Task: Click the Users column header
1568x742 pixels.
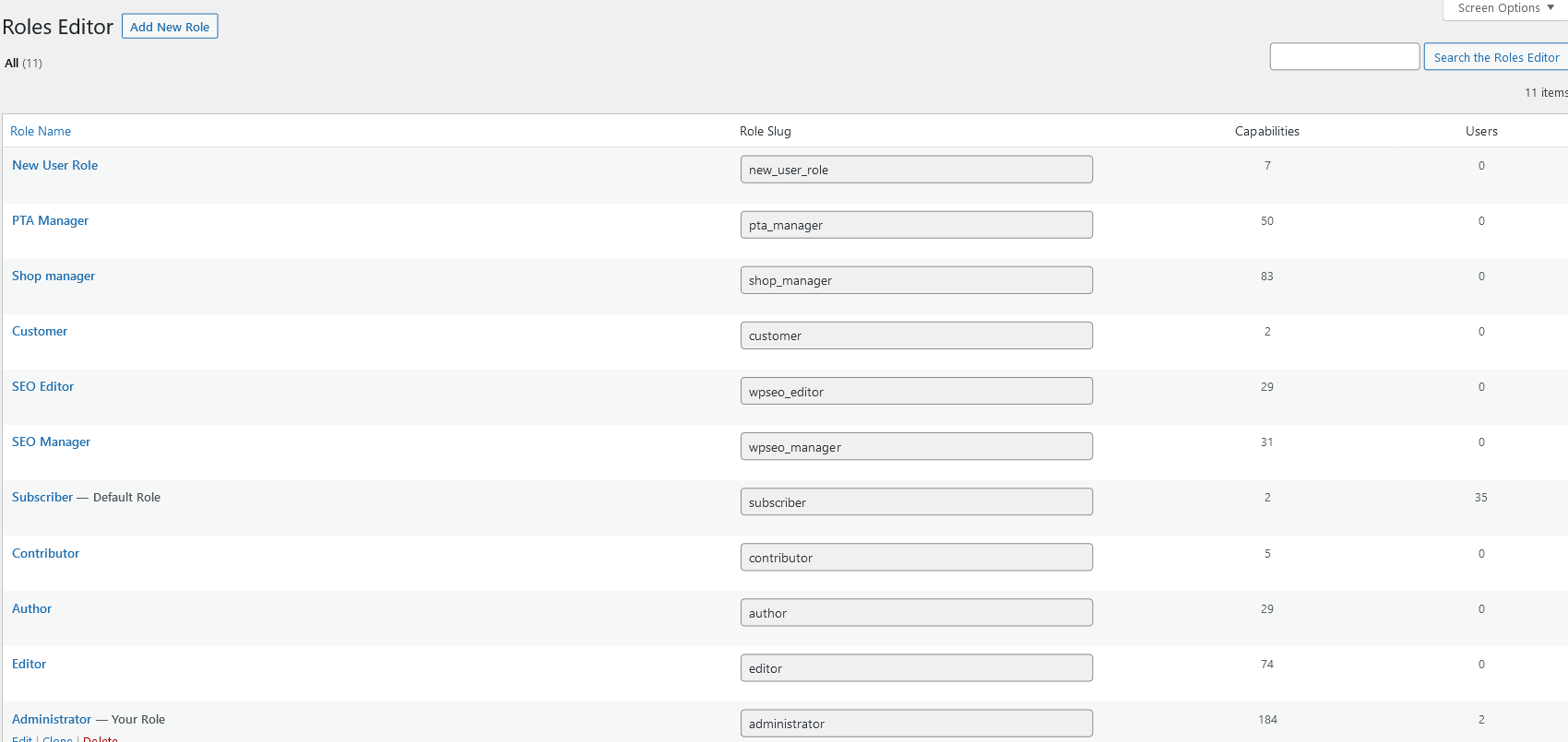Action: click(1481, 131)
